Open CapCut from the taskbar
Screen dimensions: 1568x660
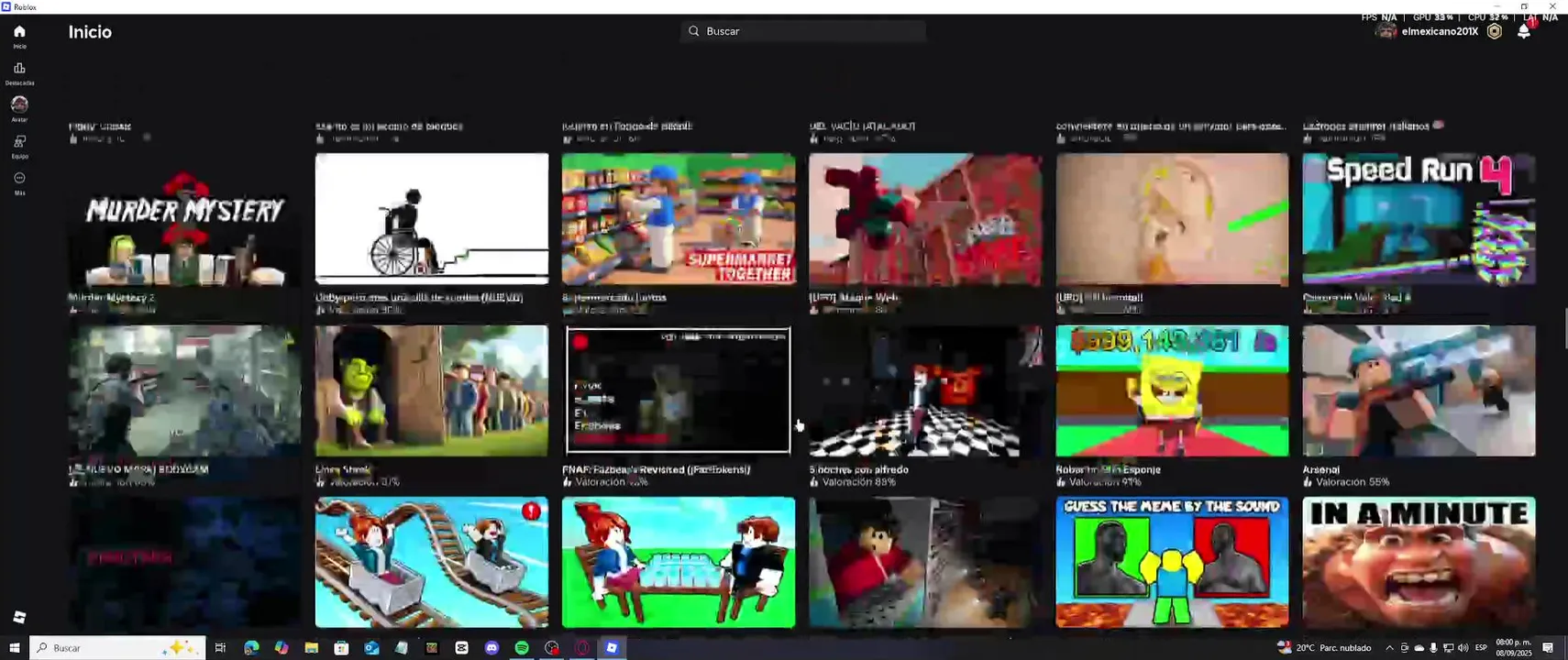461,648
